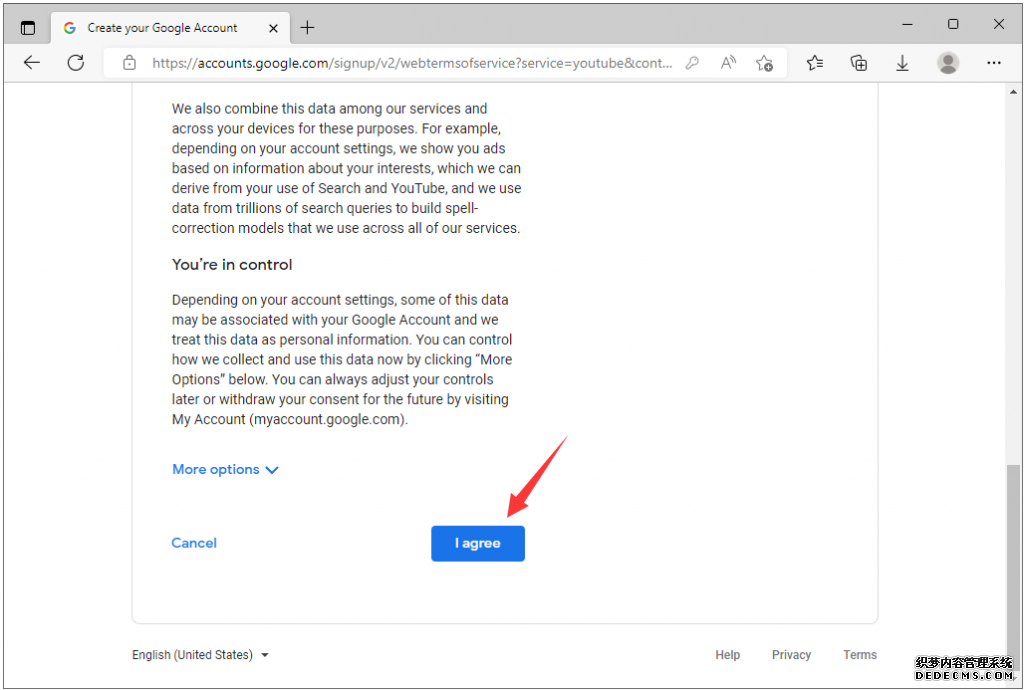Open the Favorites list icon
1024x690 pixels.
tap(814, 63)
